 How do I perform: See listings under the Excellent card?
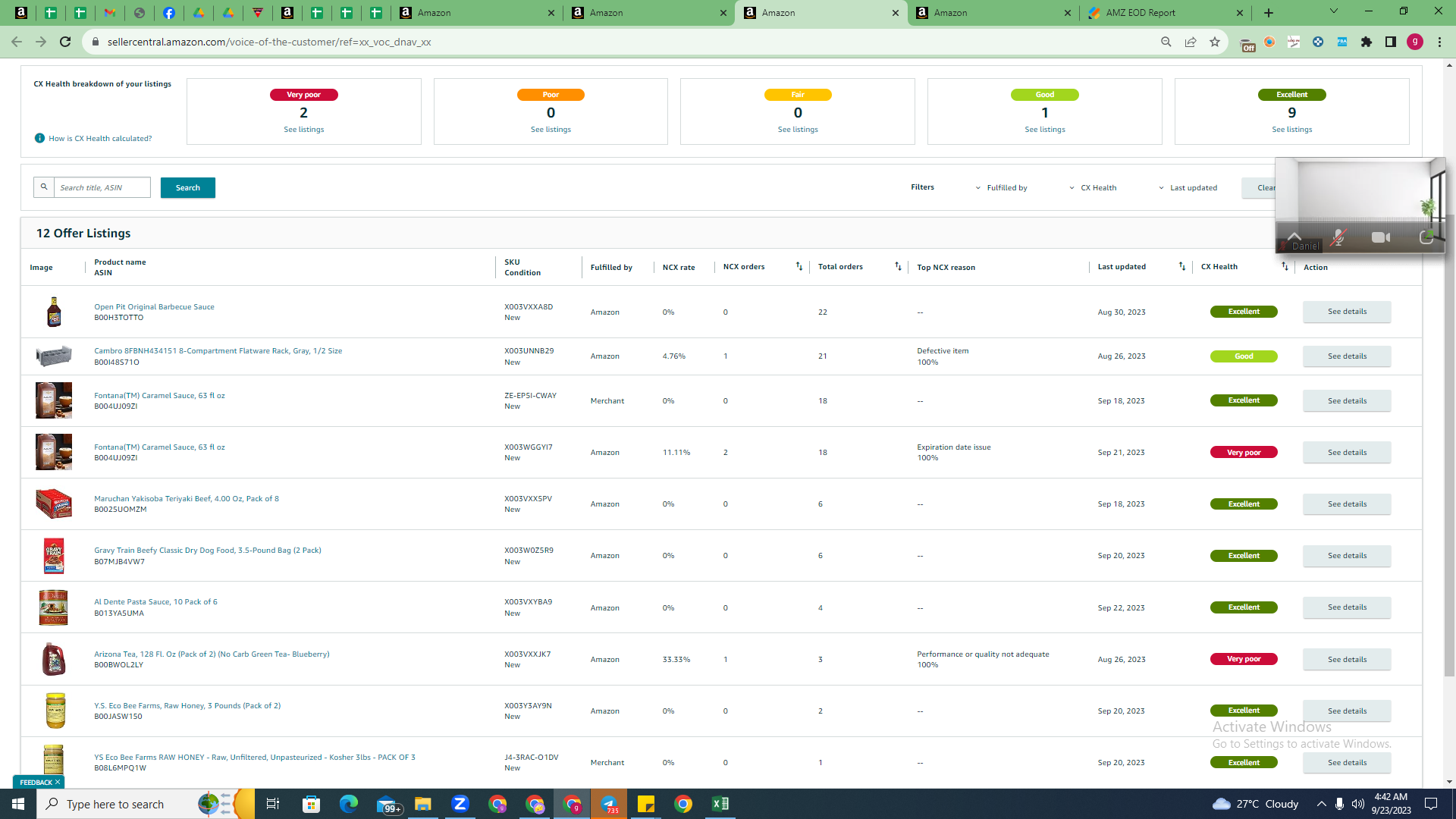pos(1292,130)
